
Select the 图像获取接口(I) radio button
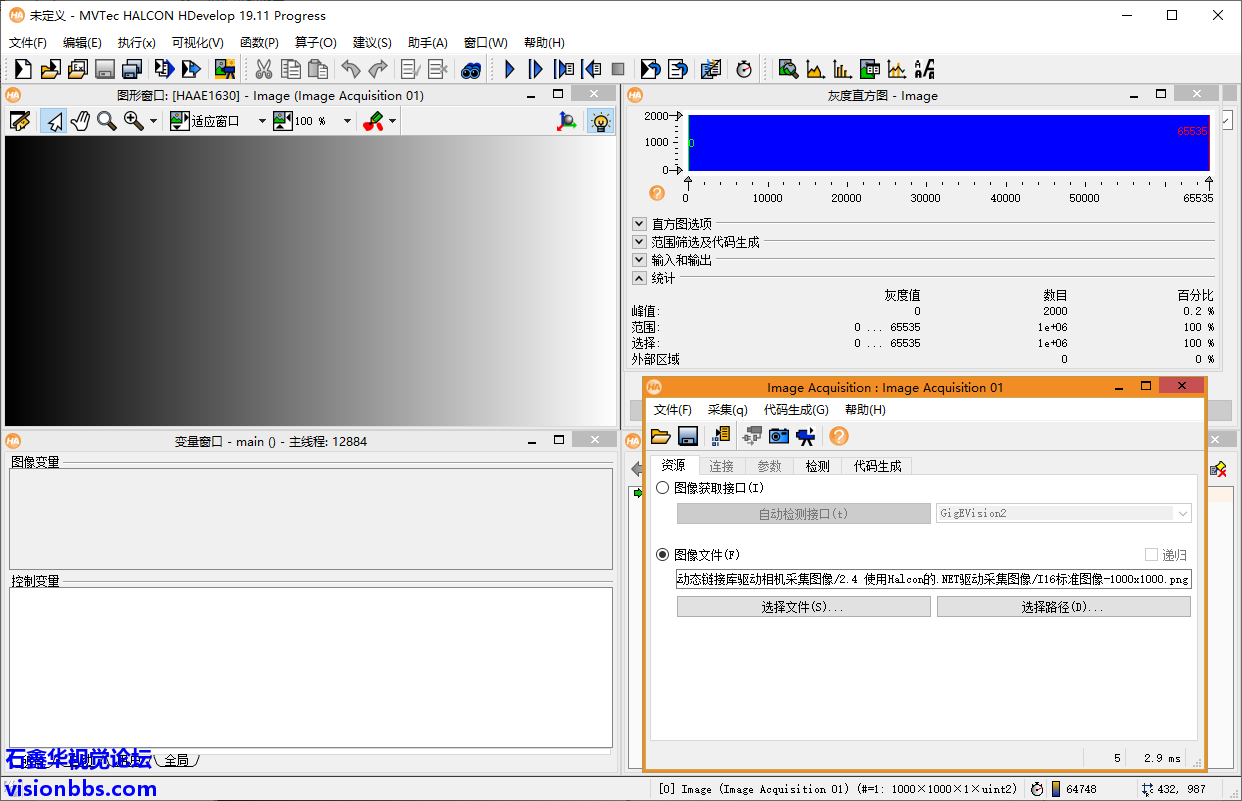click(x=663, y=488)
